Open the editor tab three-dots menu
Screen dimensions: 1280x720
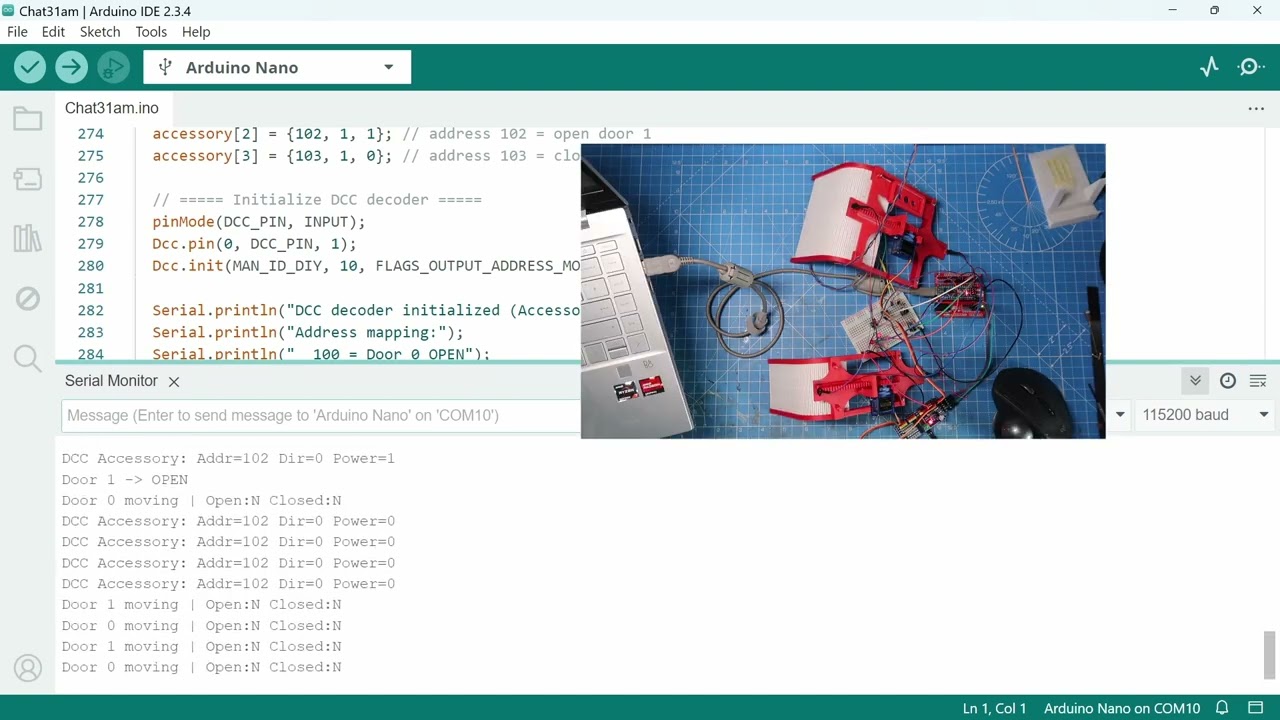[x=1256, y=108]
